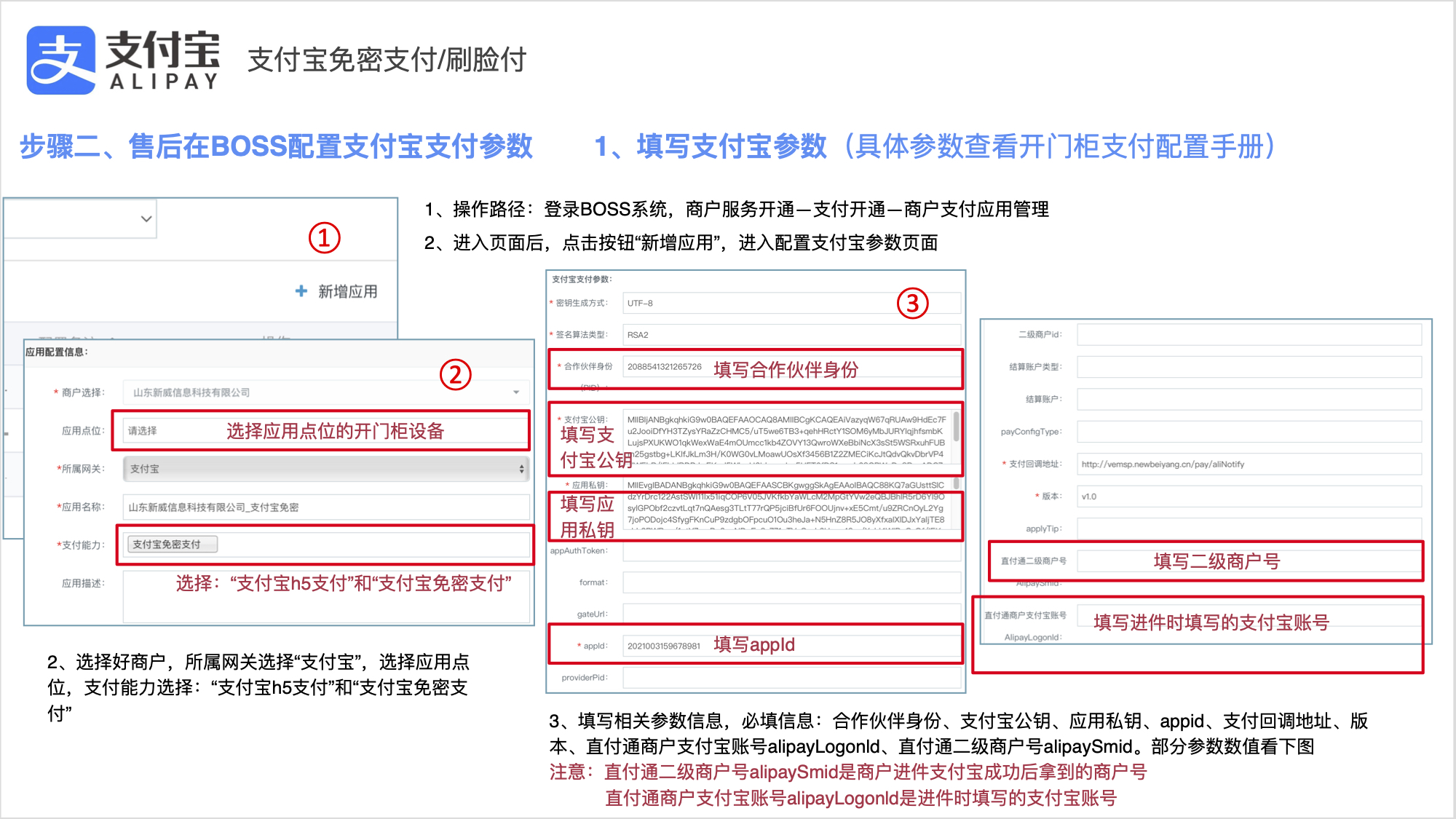This screenshot has width=1456, height=819.
Task: Click the 合作伙伴身份 PID input field
Action: point(792,367)
